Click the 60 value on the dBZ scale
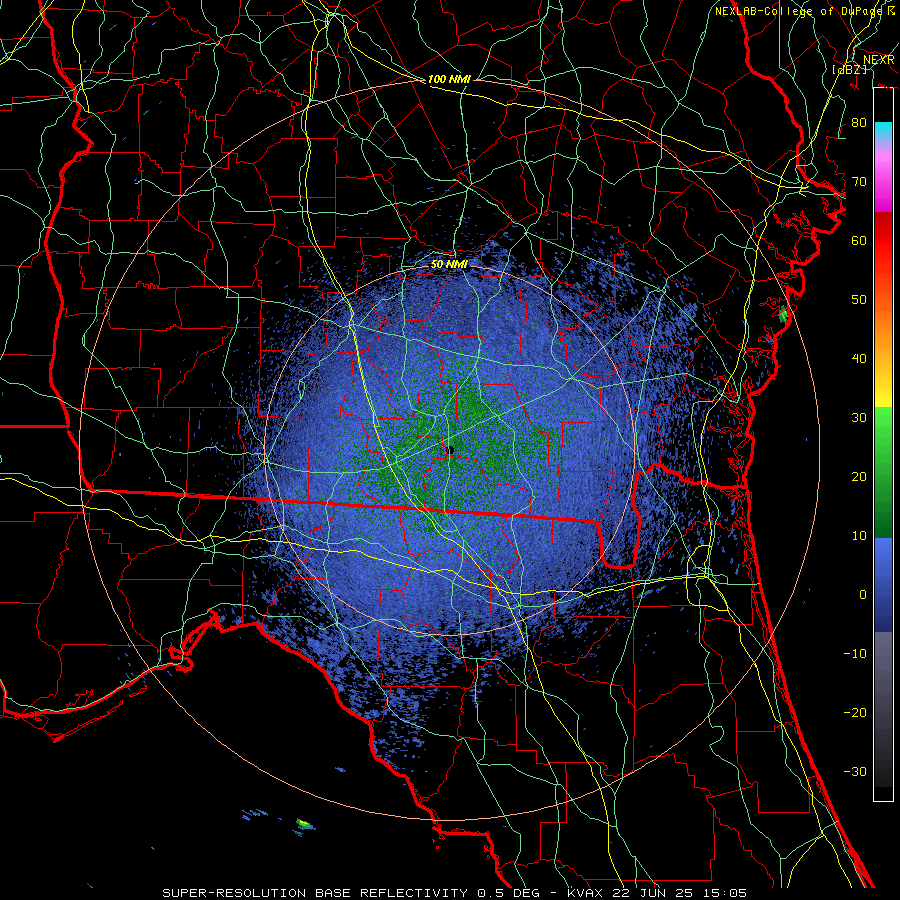This screenshot has width=900, height=900. (x=859, y=240)
